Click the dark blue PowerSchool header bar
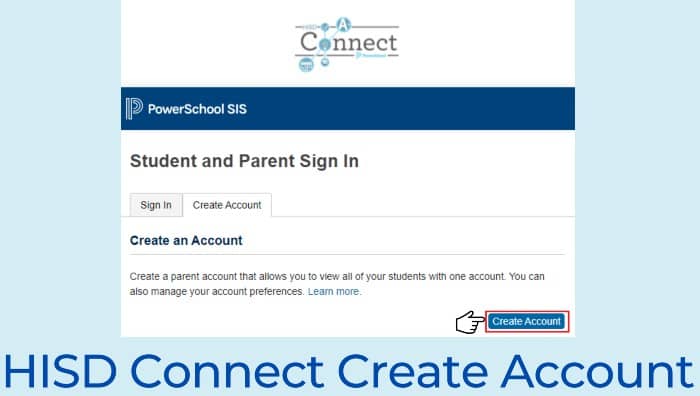700x396 pixels. point(348,108)
